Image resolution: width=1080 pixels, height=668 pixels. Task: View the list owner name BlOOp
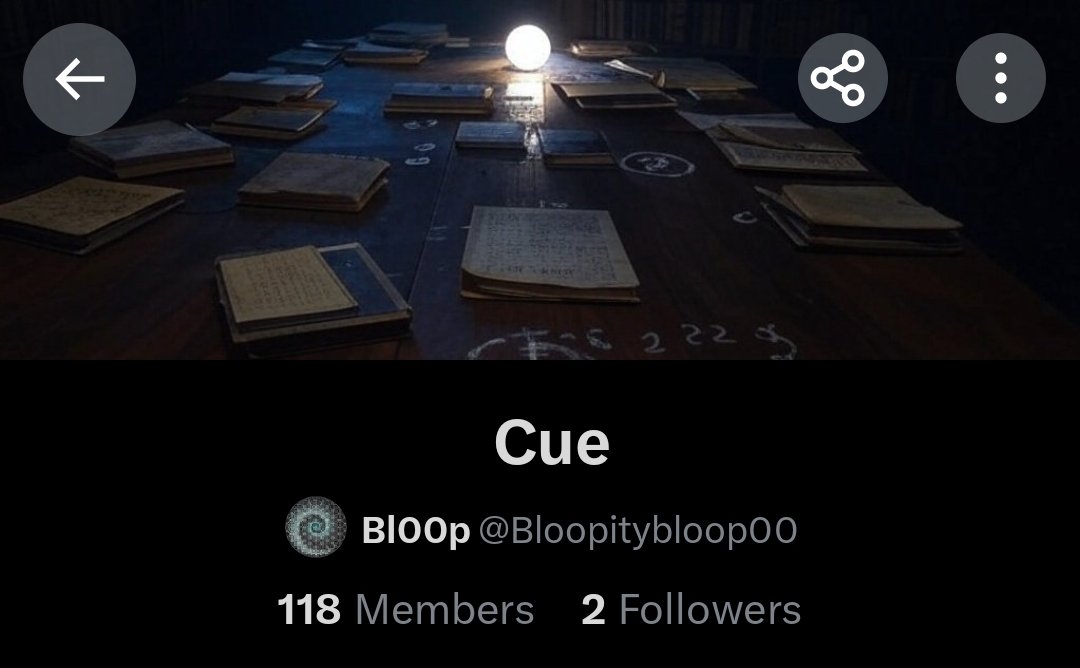pos(415,530)
